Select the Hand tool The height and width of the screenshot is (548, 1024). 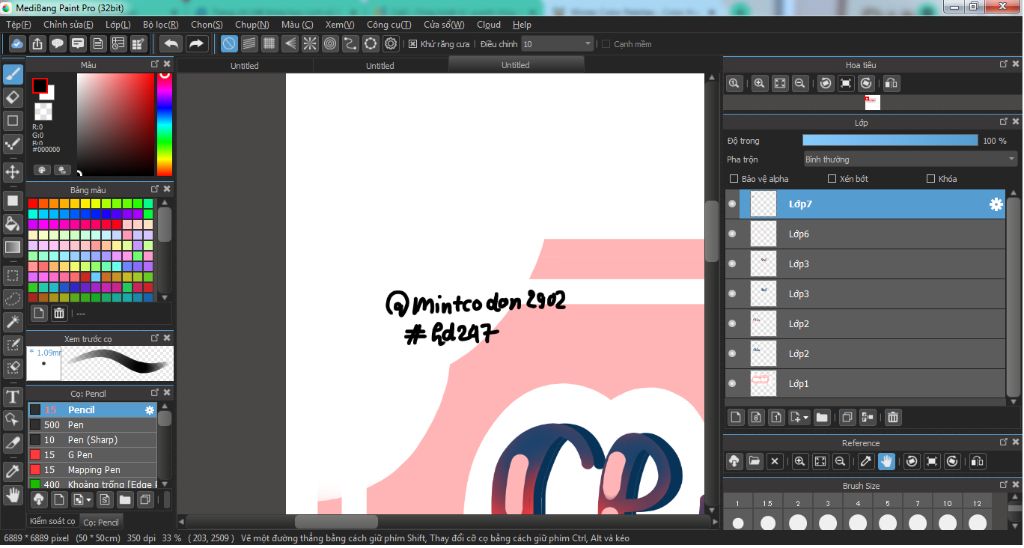coord(12,495)
